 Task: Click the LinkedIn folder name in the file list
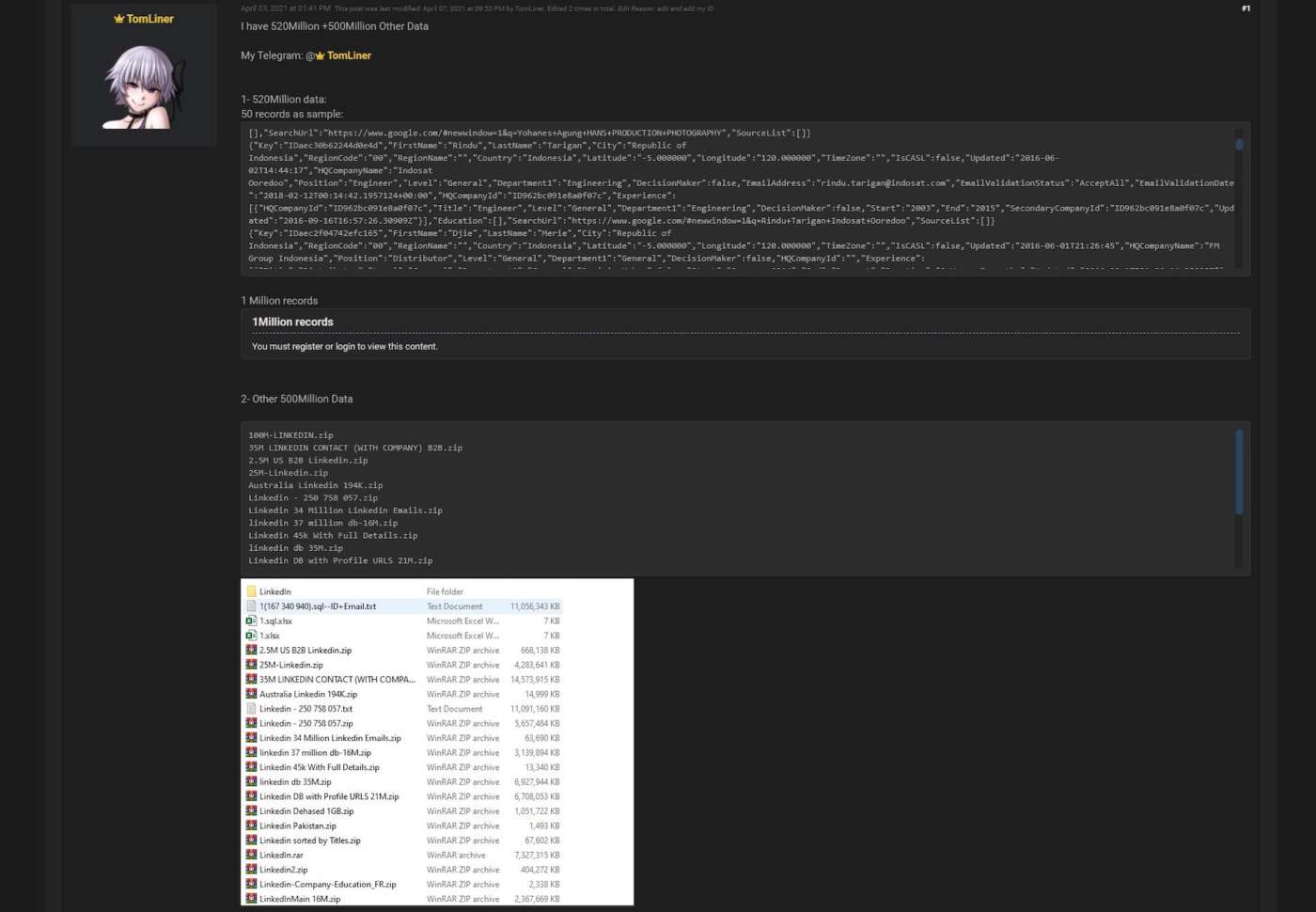(x=275, y=591)
